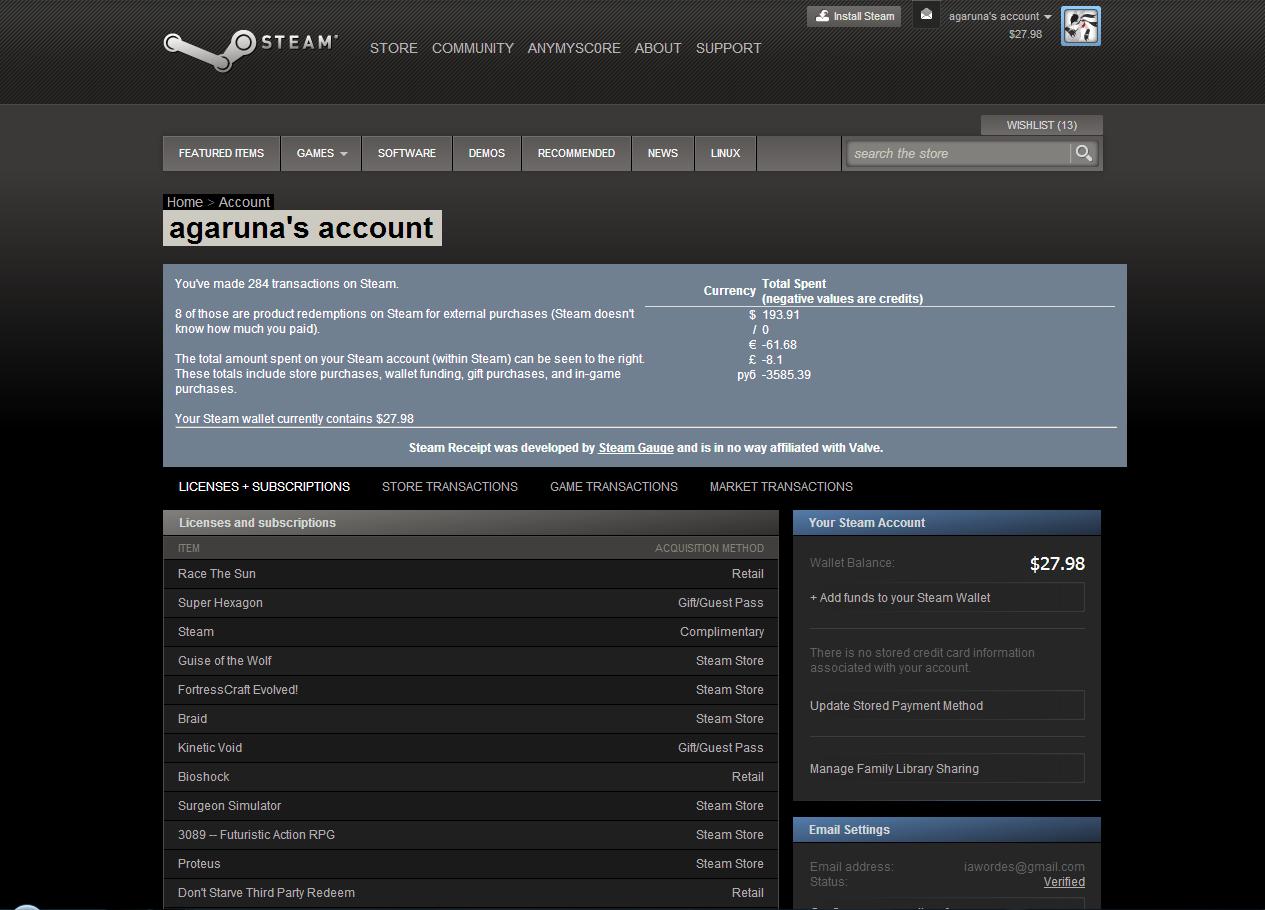Select the Braid row
Viewport: 1265px width, 910px height.
click(x=471, y=719)
